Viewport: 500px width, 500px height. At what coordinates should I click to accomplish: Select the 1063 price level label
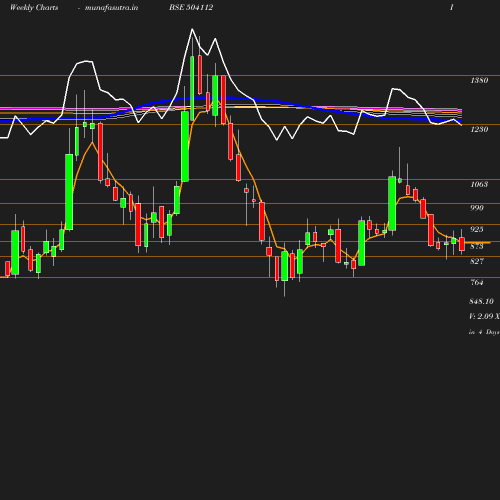[479, 184]
